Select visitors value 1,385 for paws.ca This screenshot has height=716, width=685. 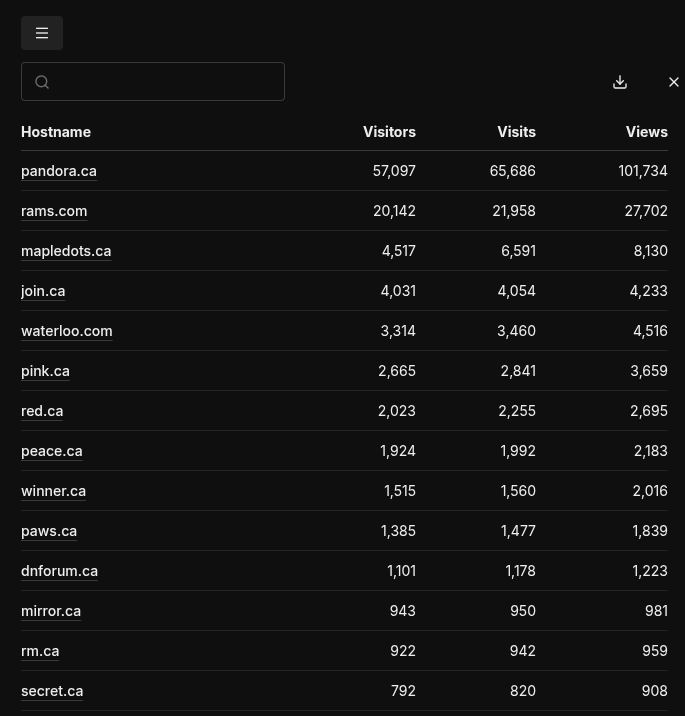398,531
